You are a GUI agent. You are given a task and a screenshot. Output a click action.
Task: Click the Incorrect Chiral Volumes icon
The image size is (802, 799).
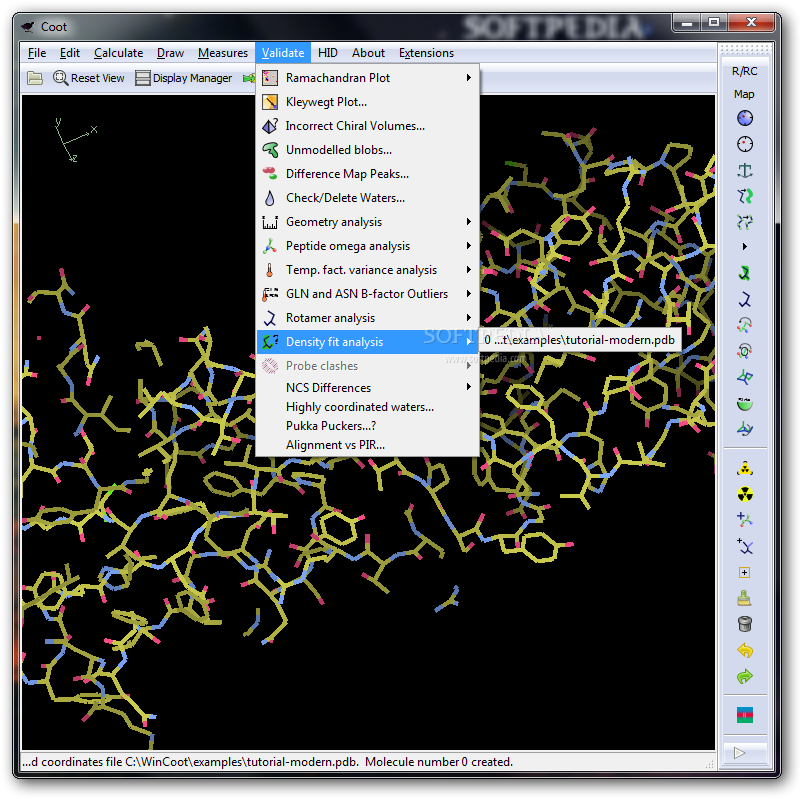point(270,126)
